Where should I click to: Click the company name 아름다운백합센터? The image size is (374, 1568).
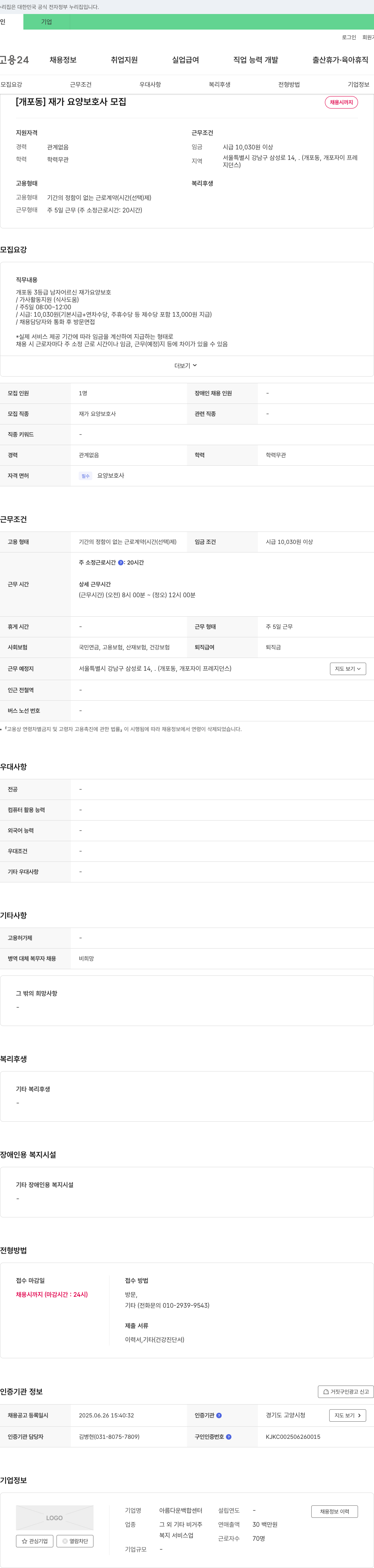point(180,1510)
